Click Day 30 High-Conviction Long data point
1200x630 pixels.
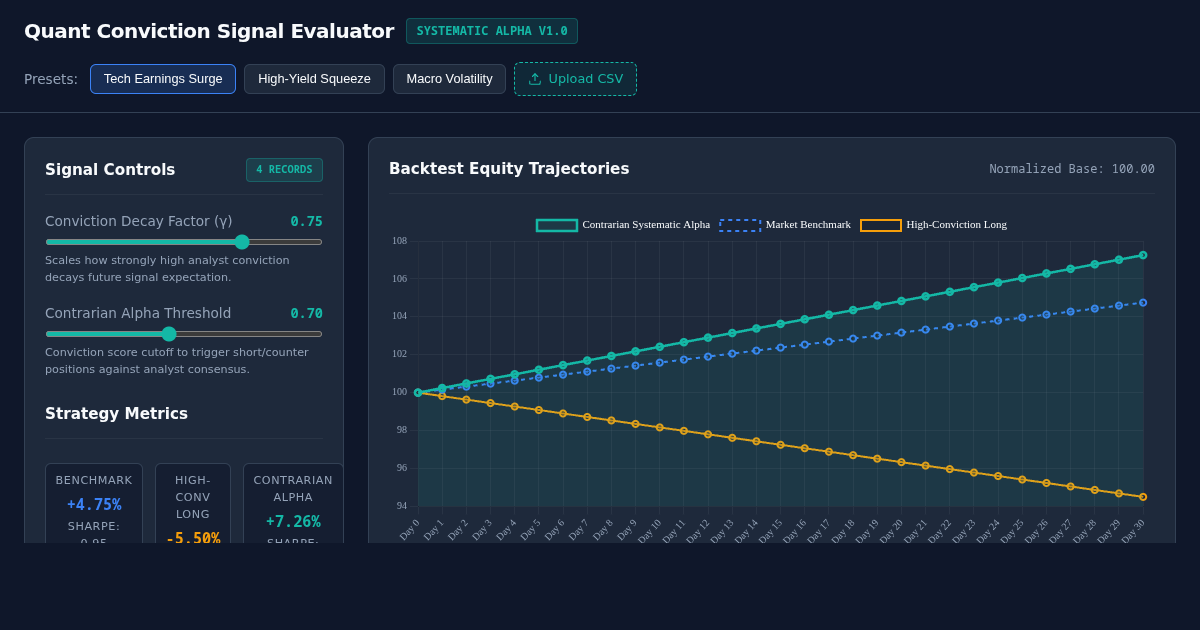coord(1143,497)
